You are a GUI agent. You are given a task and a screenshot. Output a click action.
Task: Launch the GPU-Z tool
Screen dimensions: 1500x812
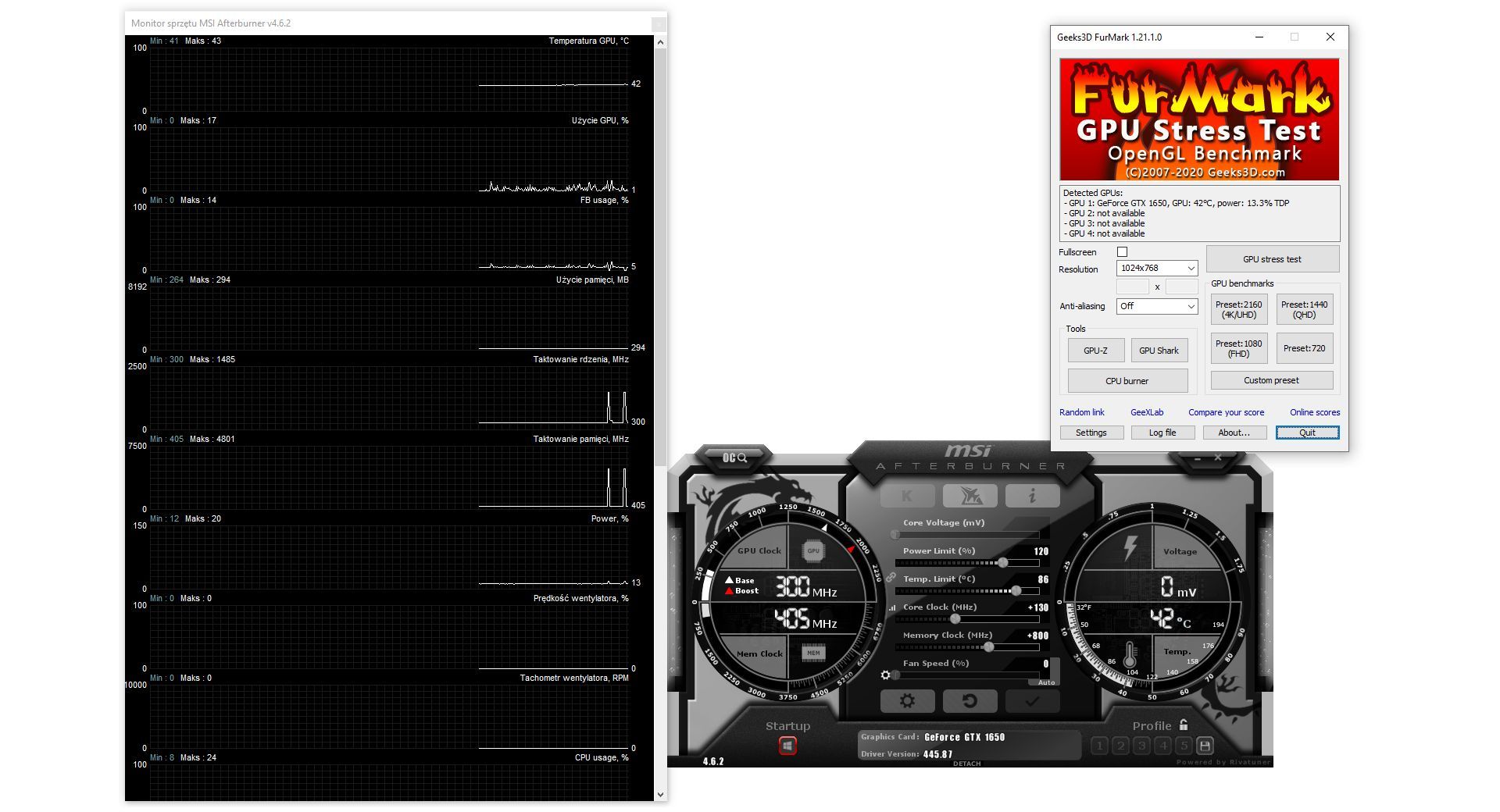pyautogui.click(x=1095, y=351)
